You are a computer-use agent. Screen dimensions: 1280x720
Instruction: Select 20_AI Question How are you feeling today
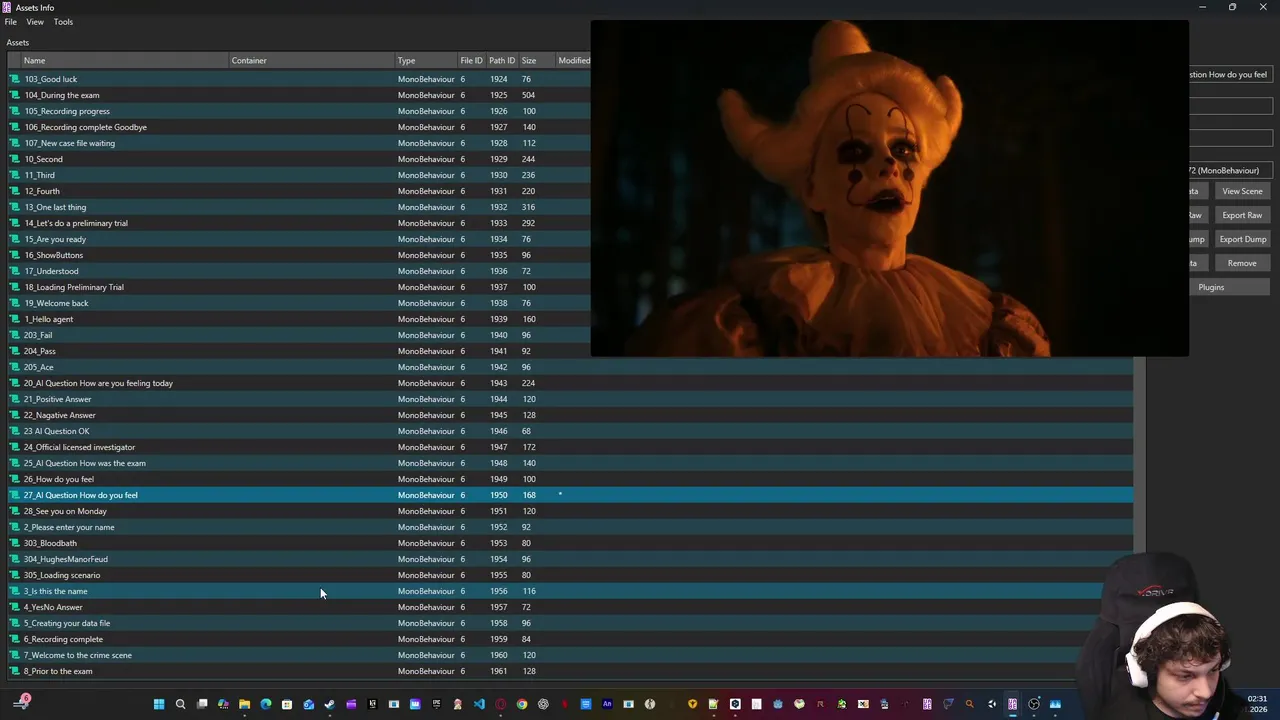[570, 383]
